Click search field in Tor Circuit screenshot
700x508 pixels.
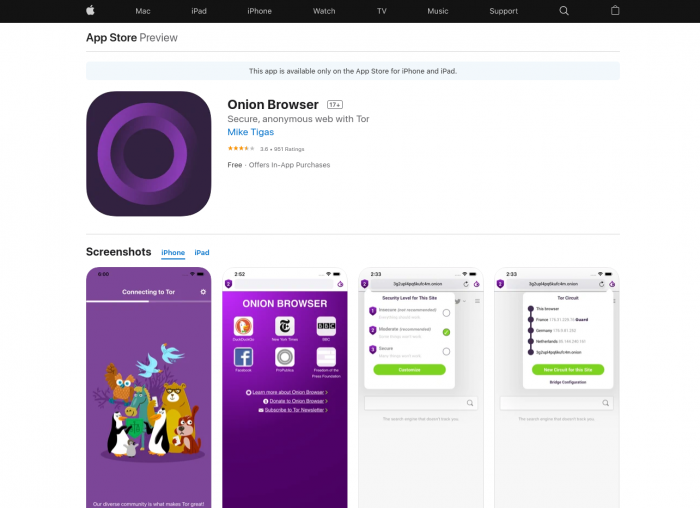tap(557, 403)
